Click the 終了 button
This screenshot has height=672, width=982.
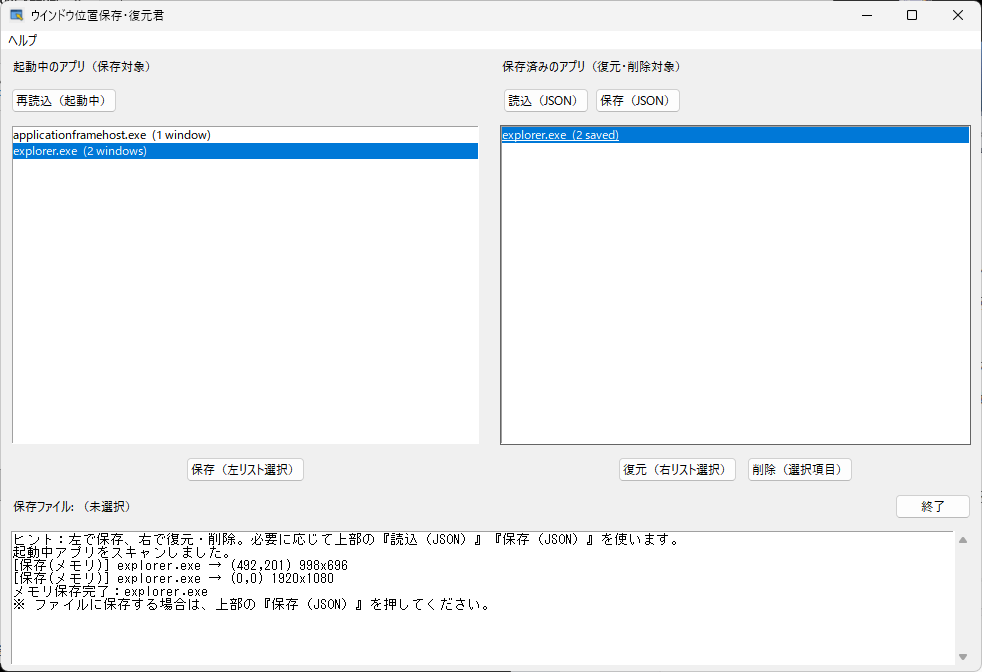click(933, 507)
